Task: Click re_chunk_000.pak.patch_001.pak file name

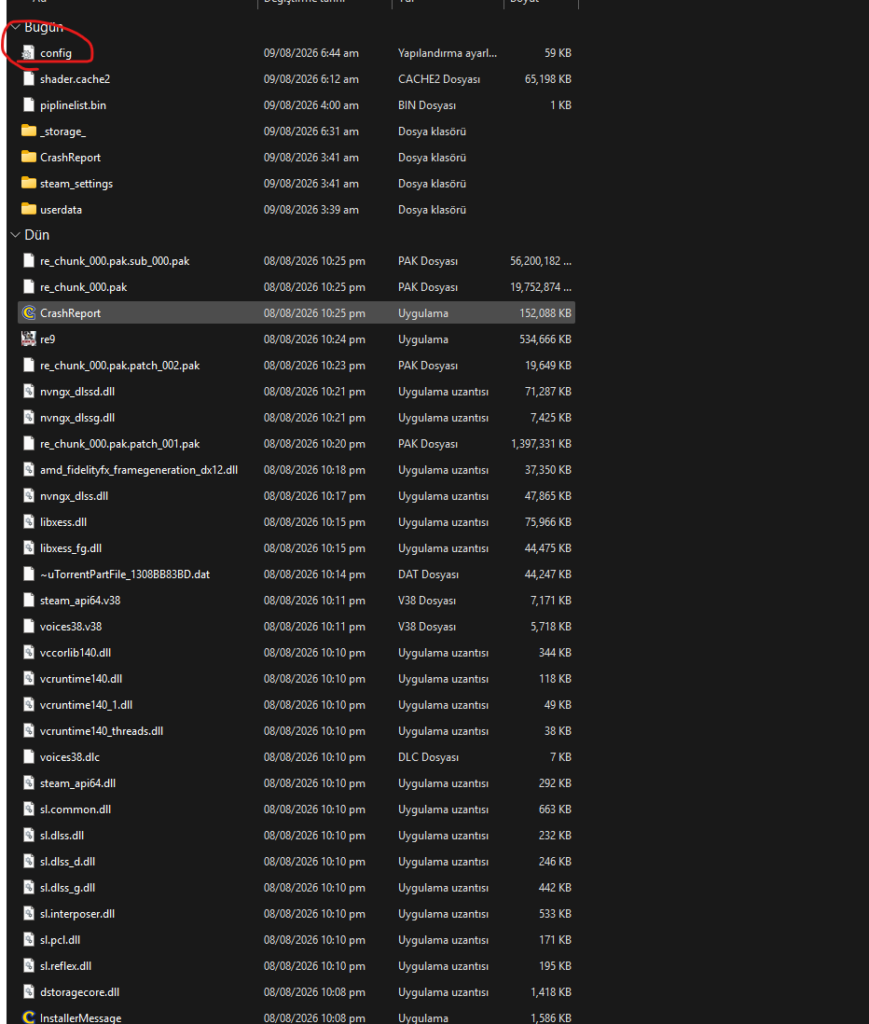Action: [x=119, y=444]
